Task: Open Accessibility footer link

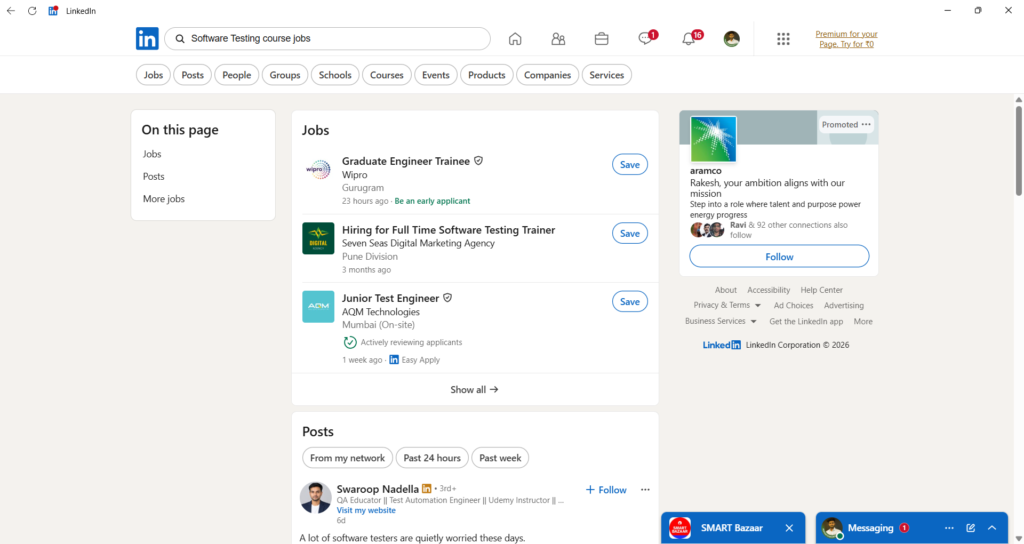Action: [769, 290]
